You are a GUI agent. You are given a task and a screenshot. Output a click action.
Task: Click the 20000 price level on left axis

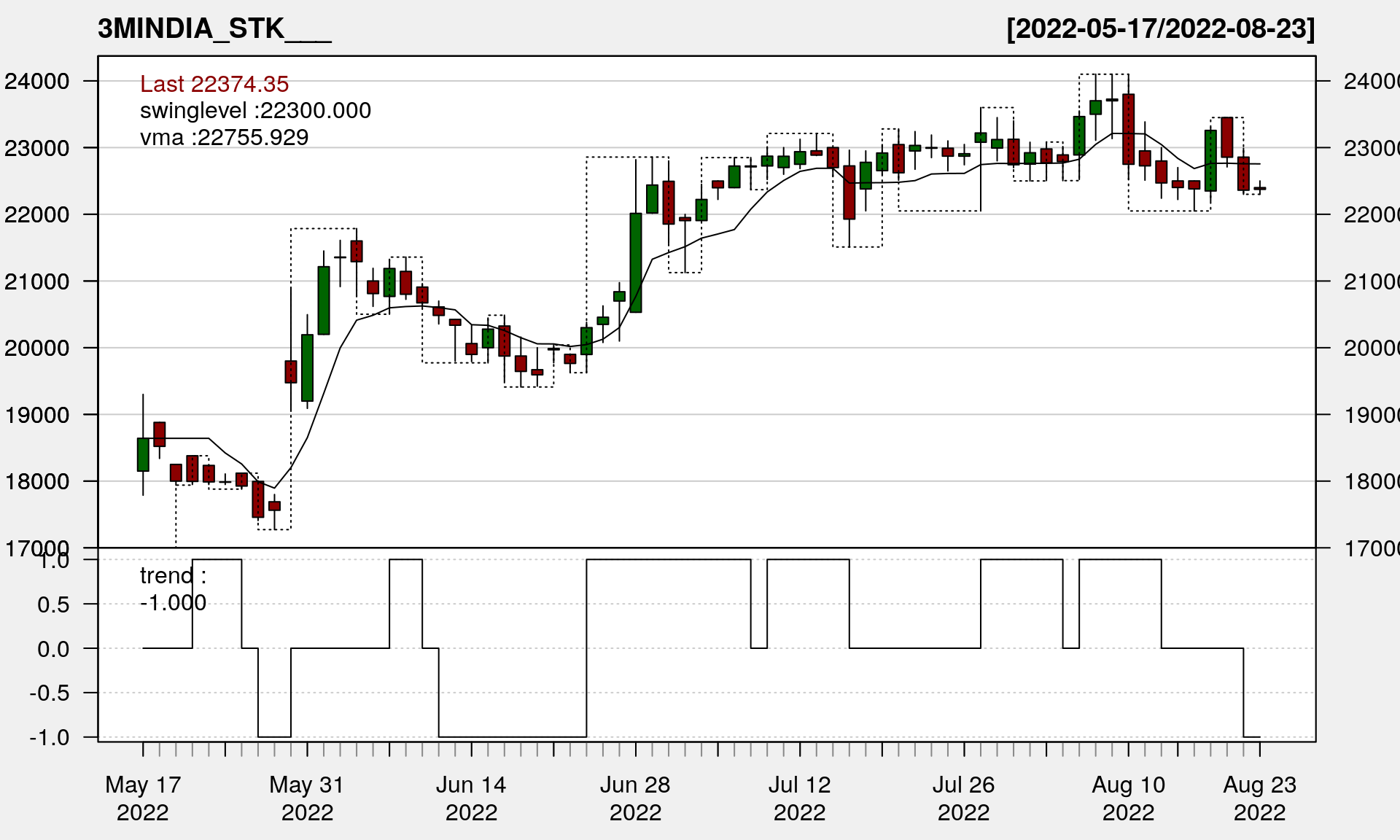(36, 348)
